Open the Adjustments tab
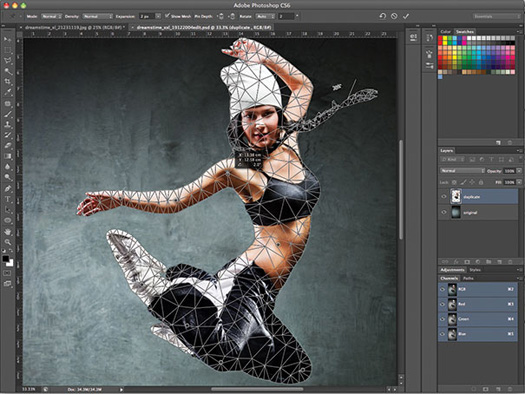The image size is (525, 394). (x=452, y=270)
